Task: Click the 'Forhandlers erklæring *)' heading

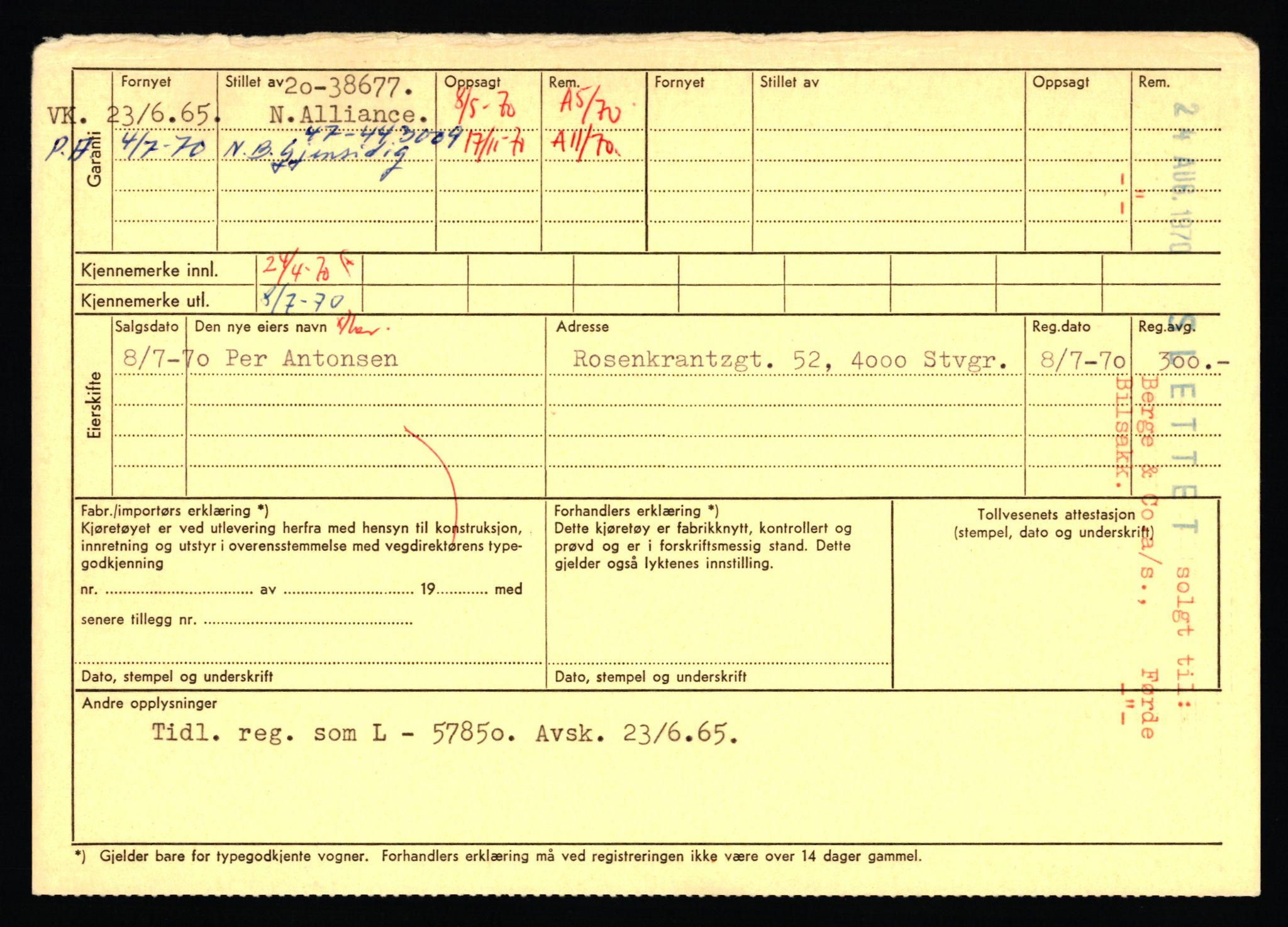Action: pos(636,511)
